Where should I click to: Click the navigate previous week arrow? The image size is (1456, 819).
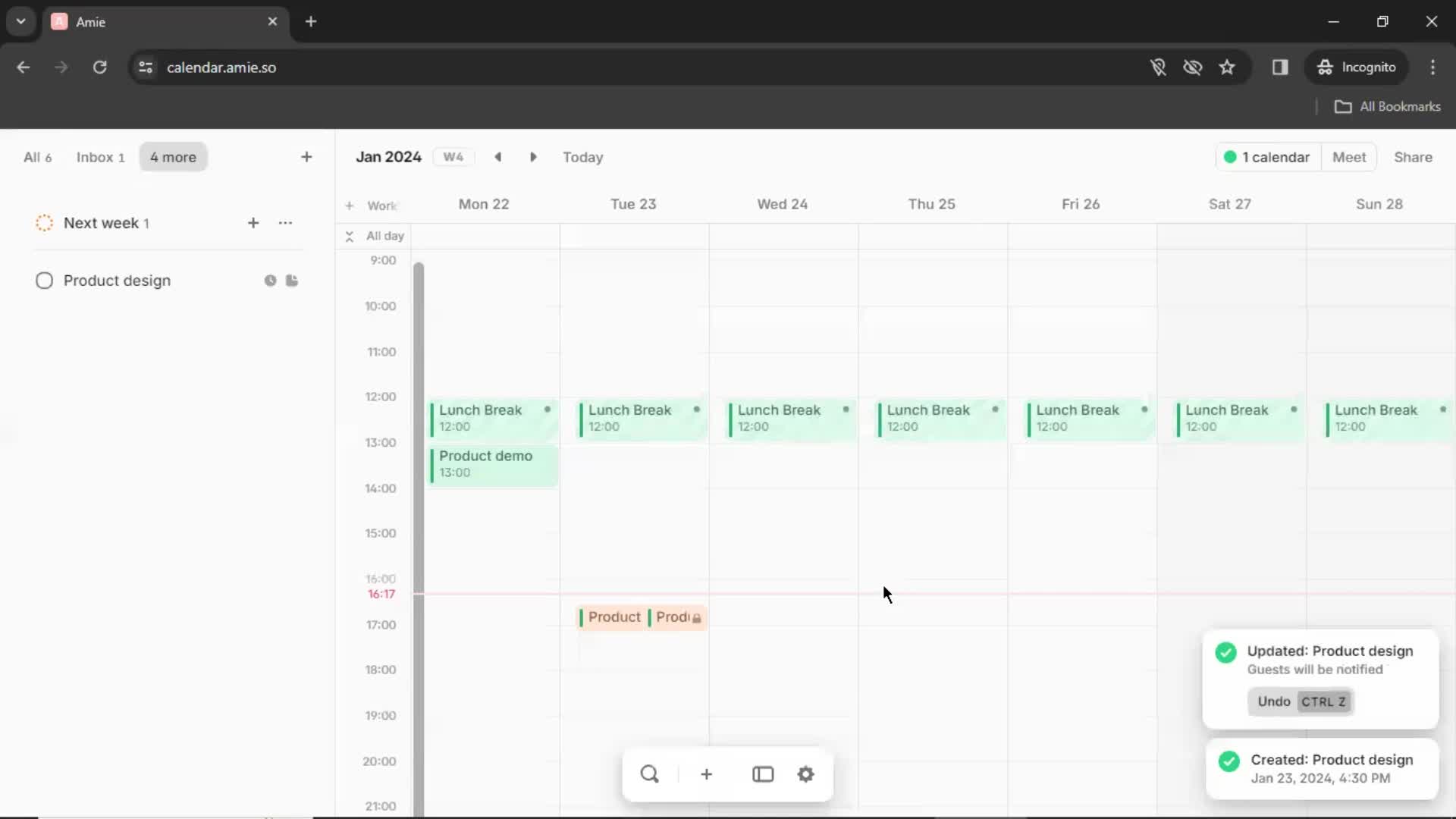coord(498,157)
